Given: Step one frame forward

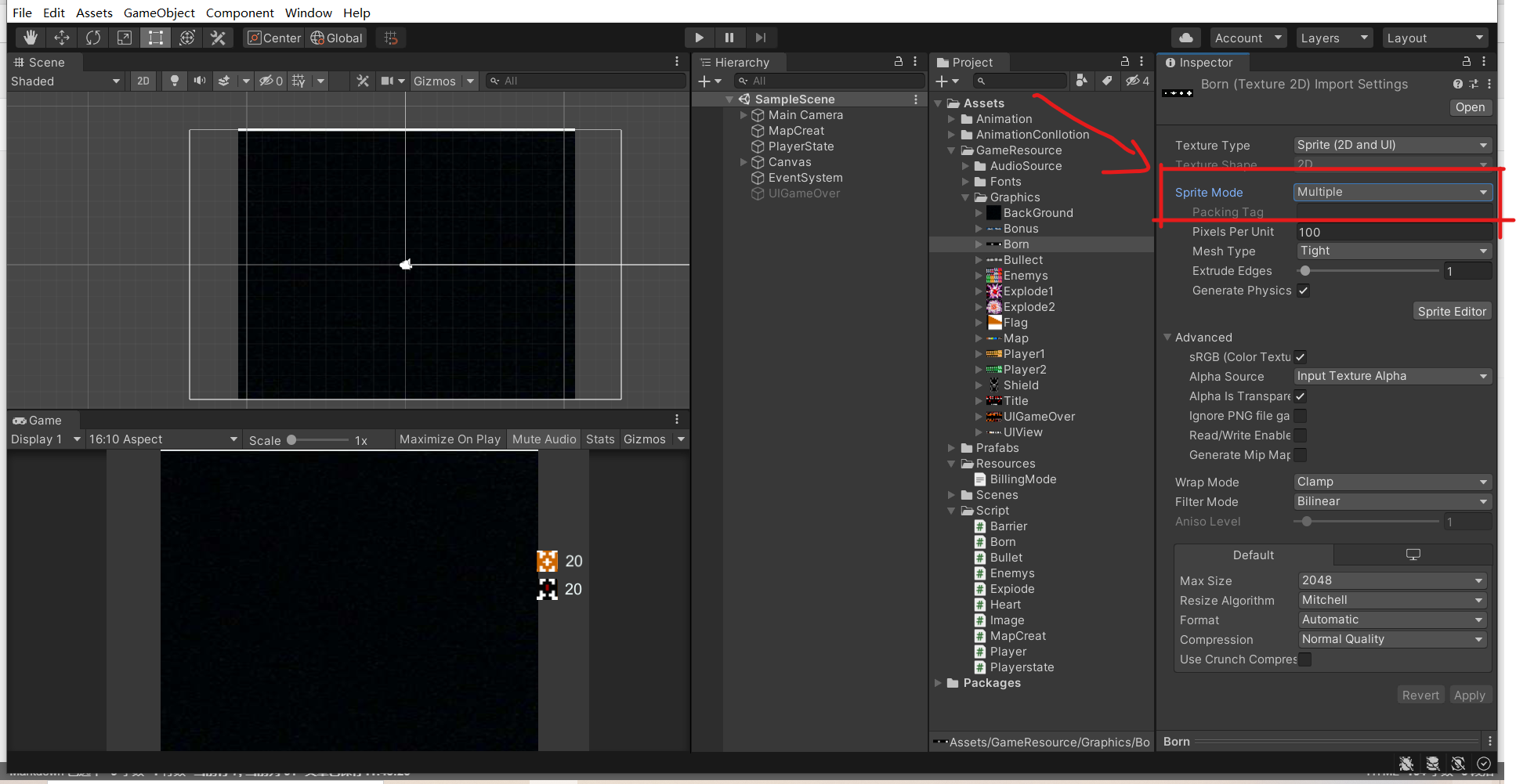Looking at the screenshot, I should pos(761,38).
